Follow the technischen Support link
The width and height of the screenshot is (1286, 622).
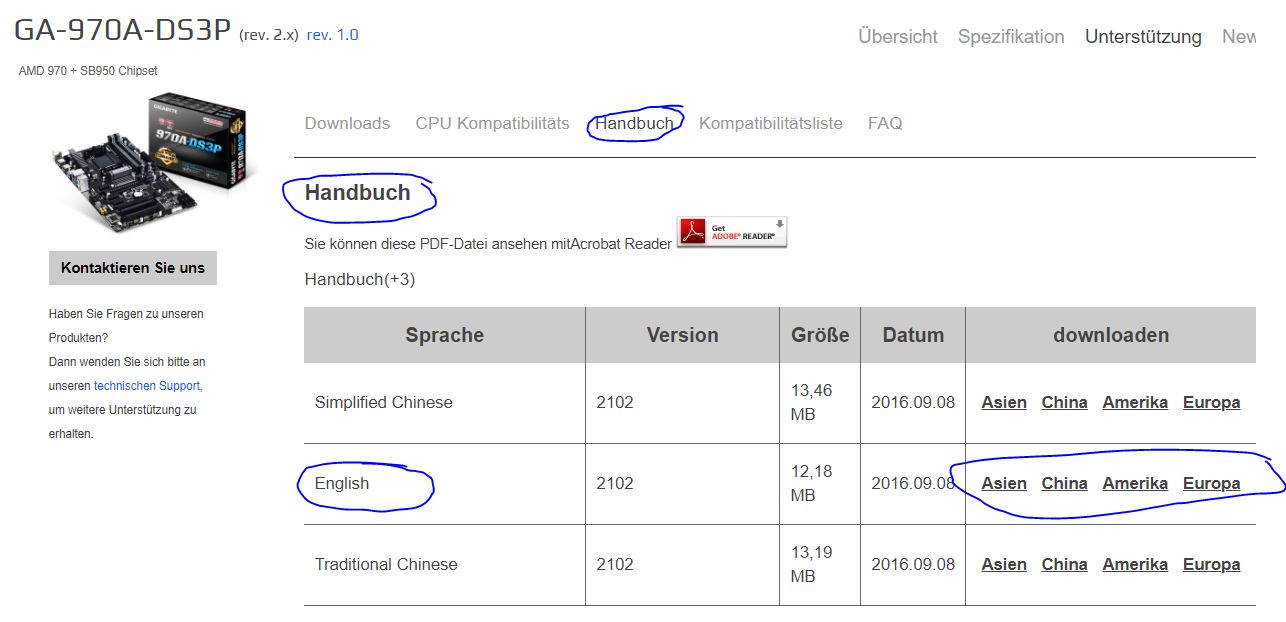[x=147, y=385]
